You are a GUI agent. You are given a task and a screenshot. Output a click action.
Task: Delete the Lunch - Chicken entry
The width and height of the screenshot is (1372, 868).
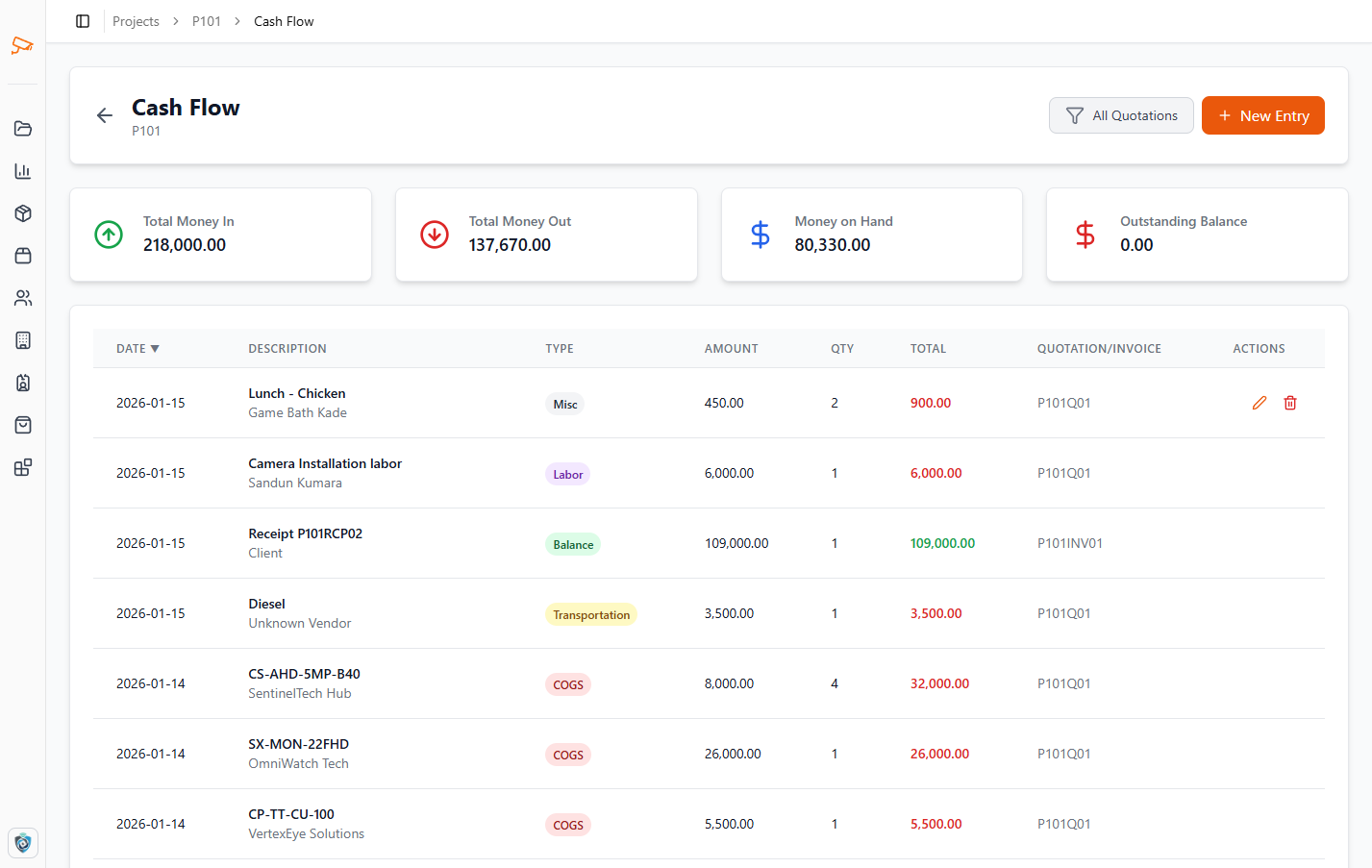pyautogui.click(x=1290, y=403)
